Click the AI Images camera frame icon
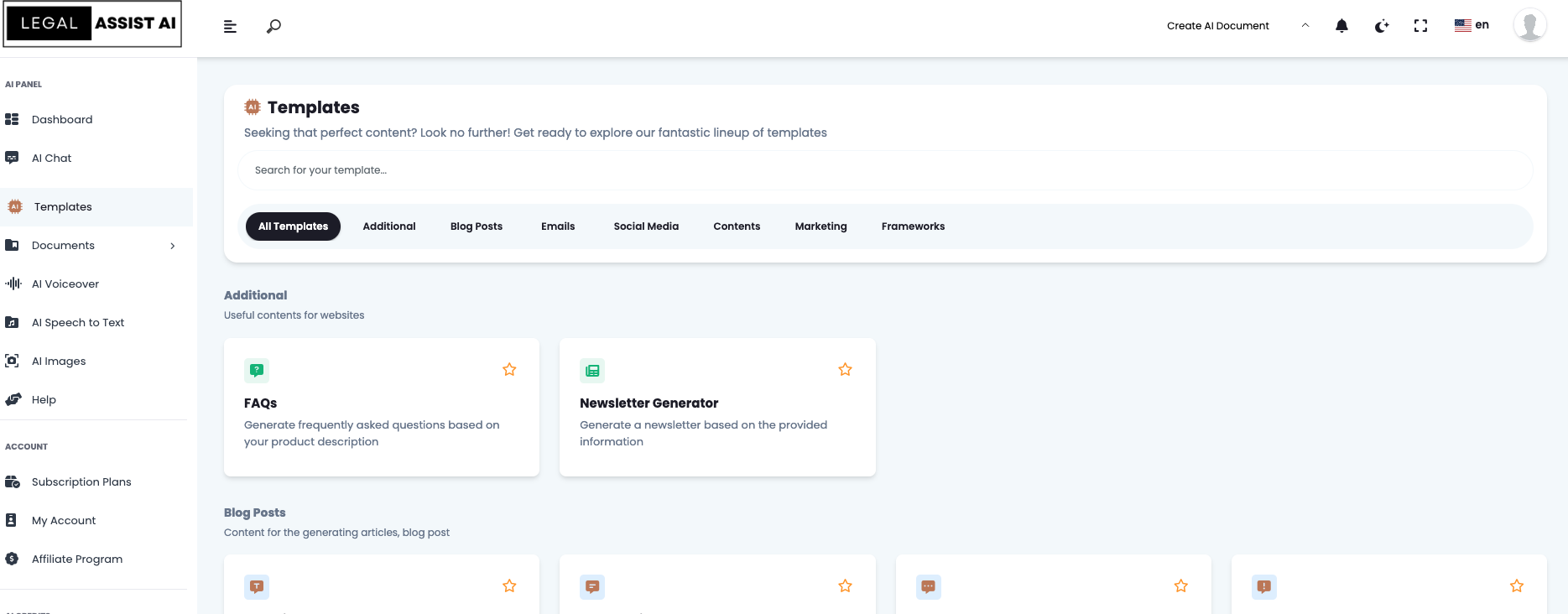 [12, 361]
